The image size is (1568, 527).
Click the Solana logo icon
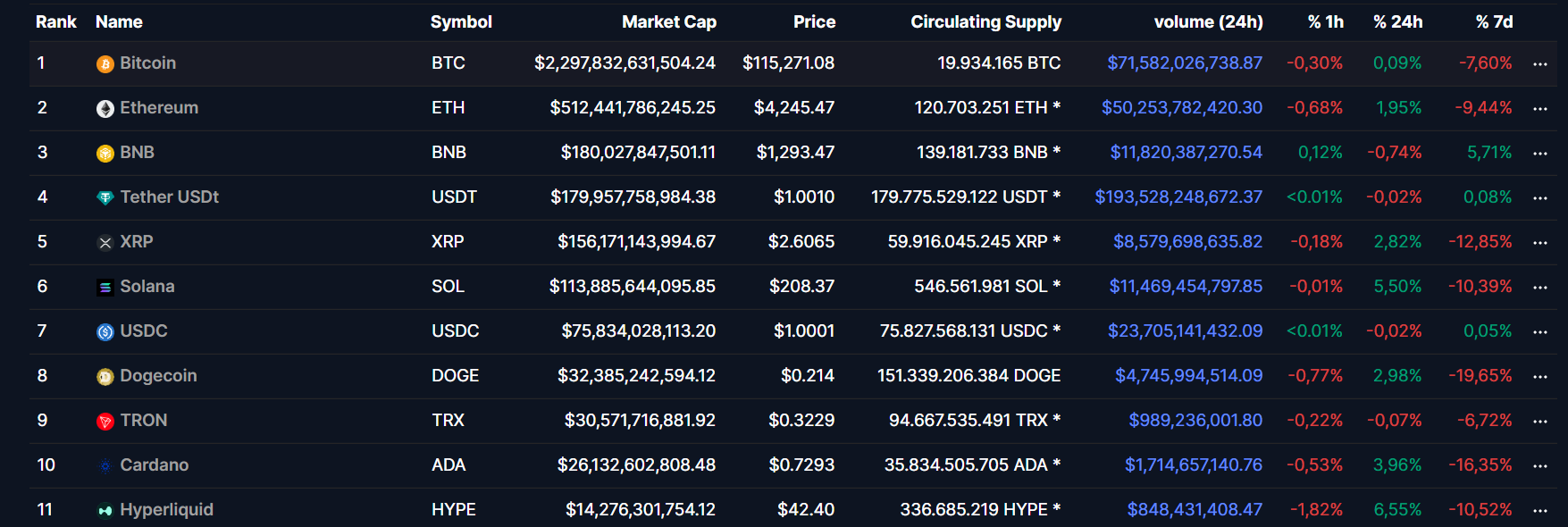pyautogui.click(x=105, y=288)
